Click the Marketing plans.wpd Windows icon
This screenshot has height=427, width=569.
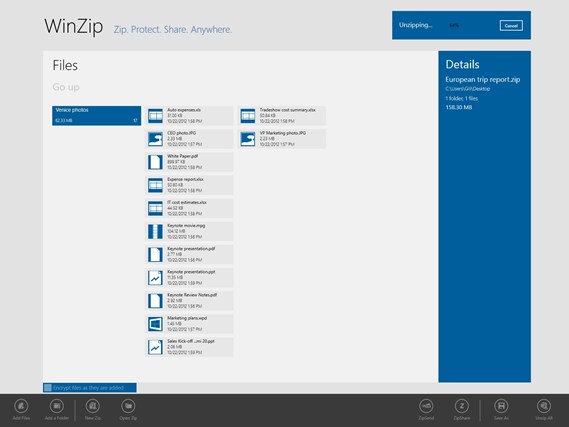(x=155, y=324)
